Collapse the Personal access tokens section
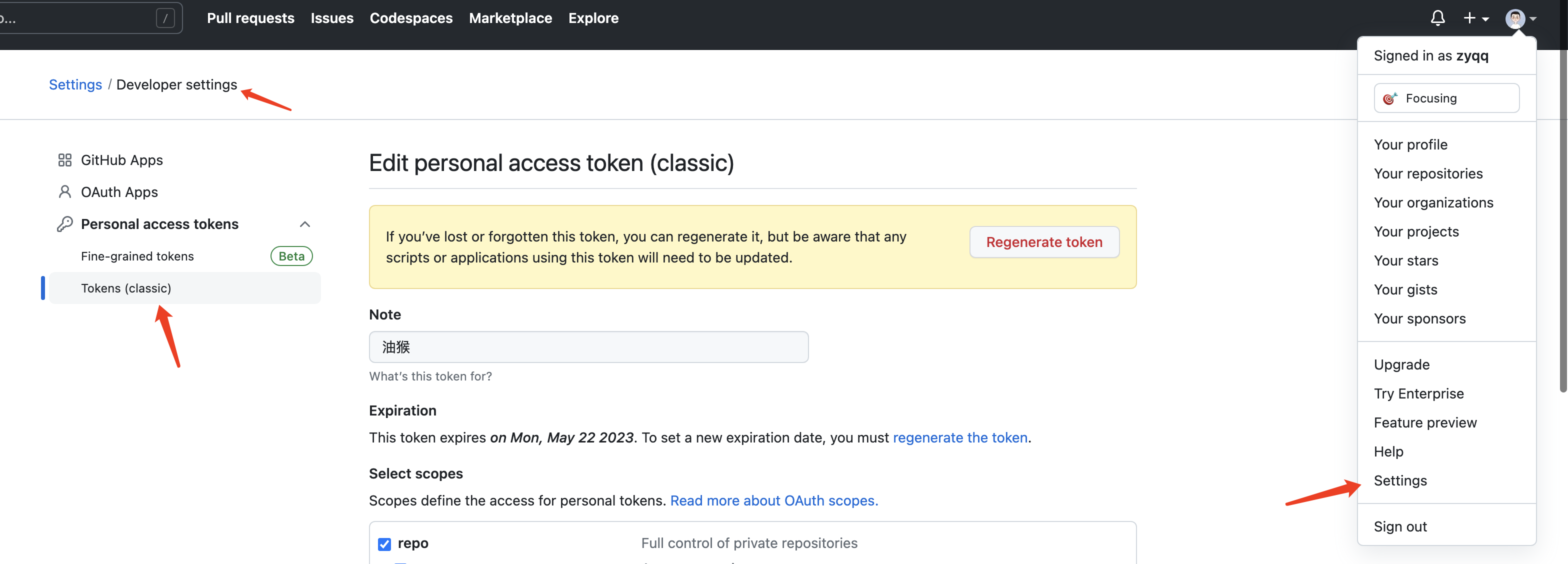This screenshot has height=564, width=1568. pos(305,224)
